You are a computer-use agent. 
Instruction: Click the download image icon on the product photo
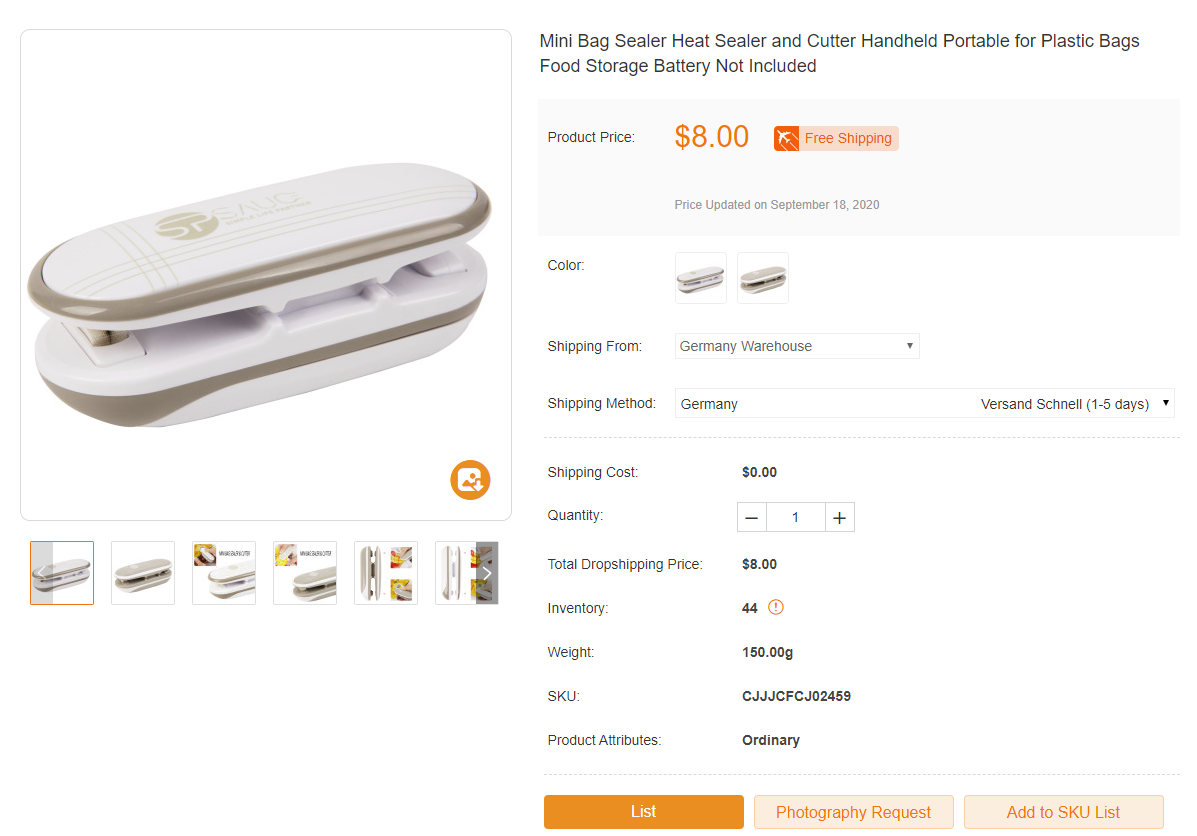(470, 480)
